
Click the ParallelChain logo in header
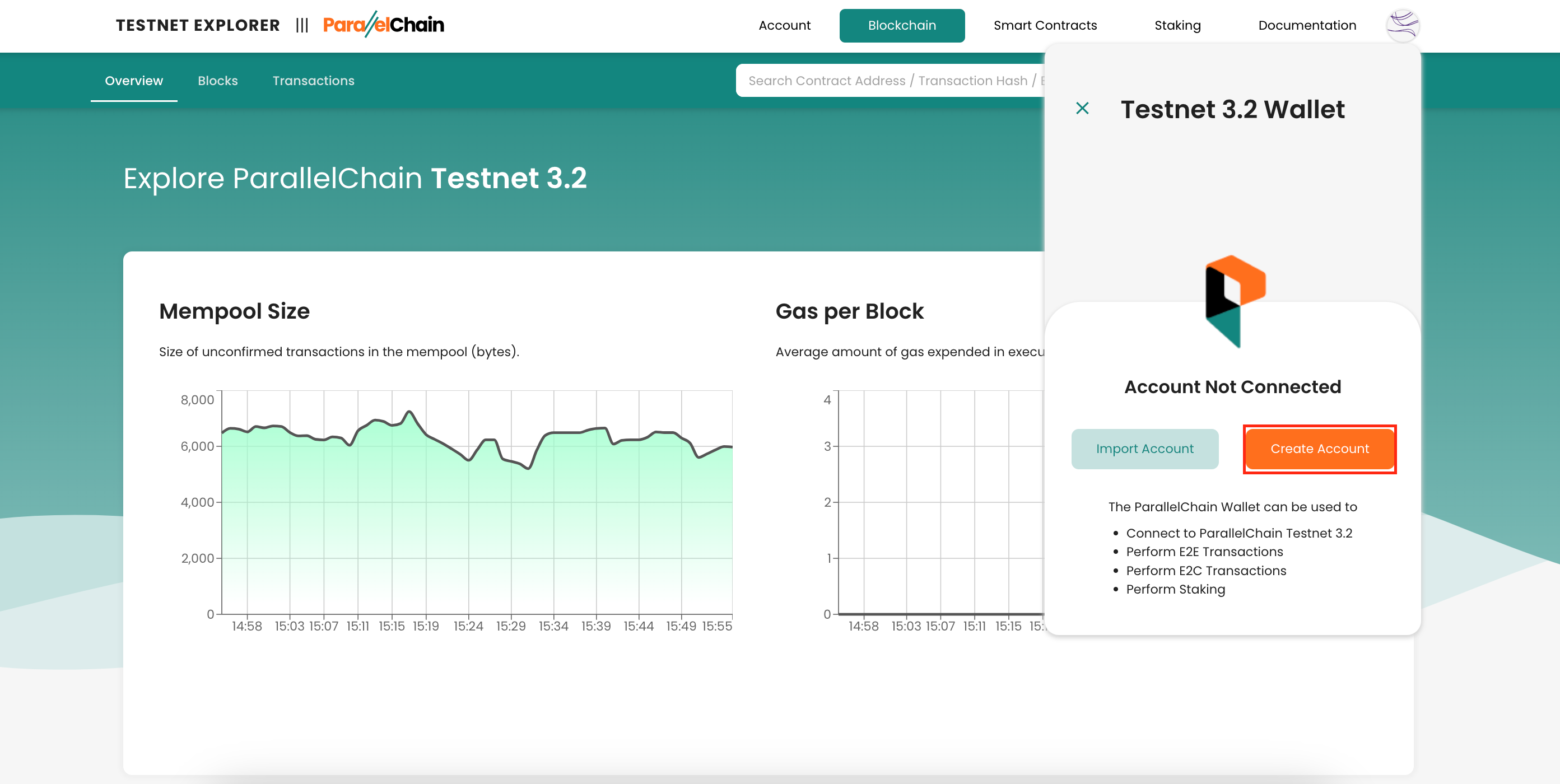(x=383, y=24)
